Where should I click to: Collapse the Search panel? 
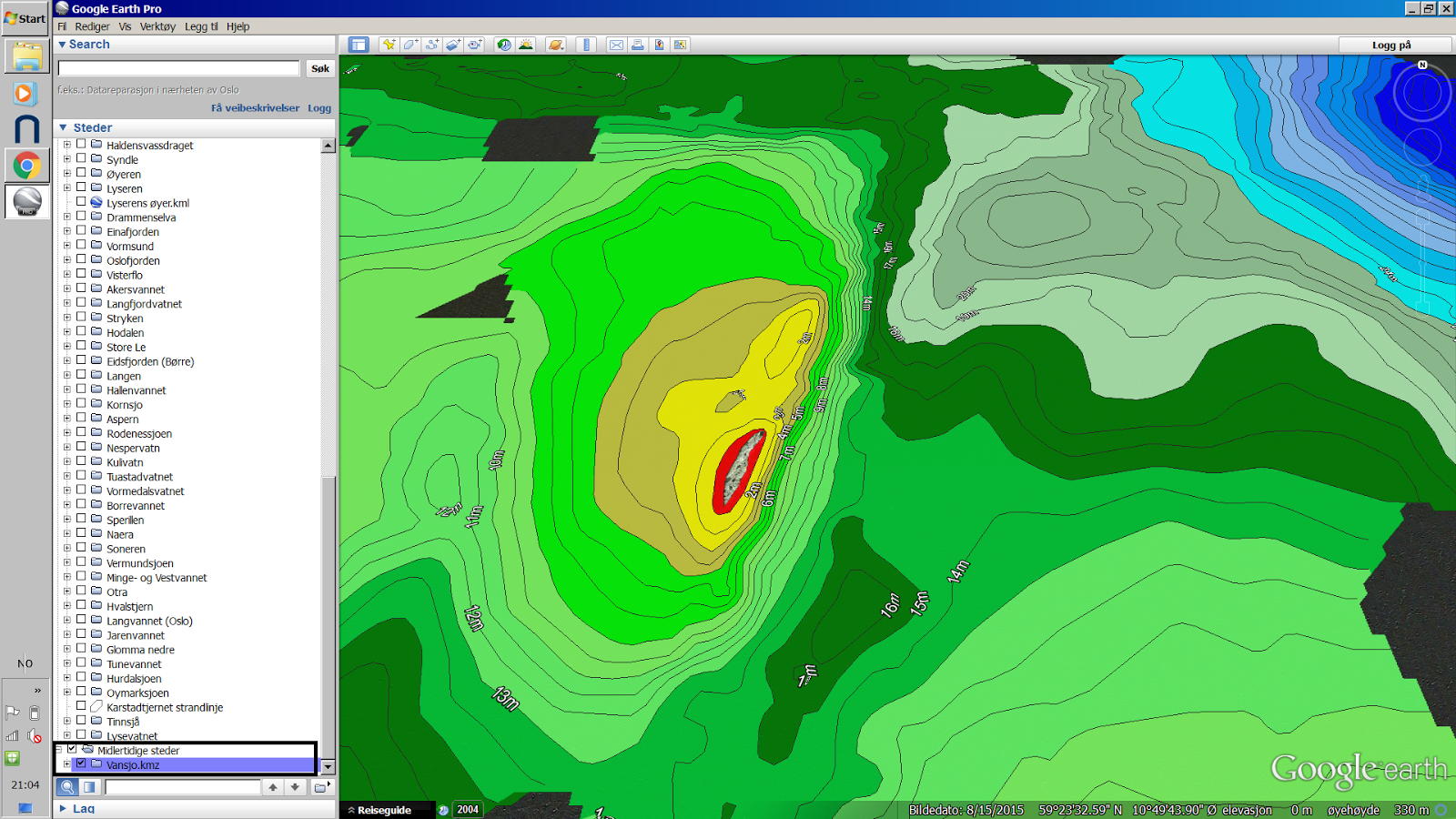62,44
